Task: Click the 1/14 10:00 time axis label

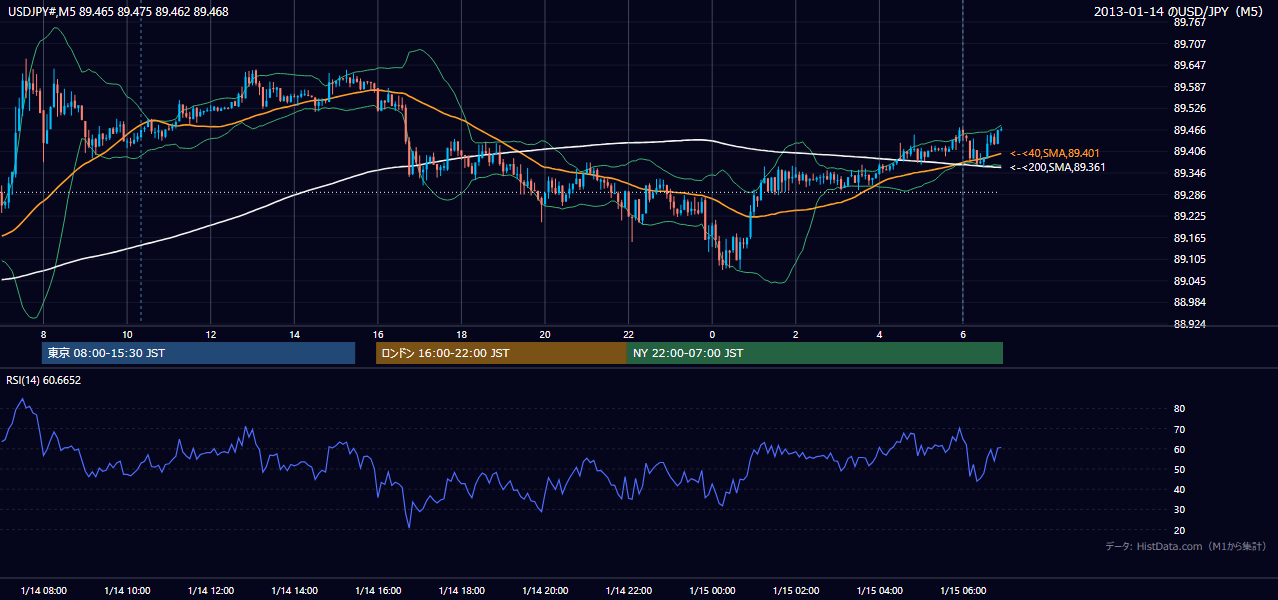Action: click(127, 591)
